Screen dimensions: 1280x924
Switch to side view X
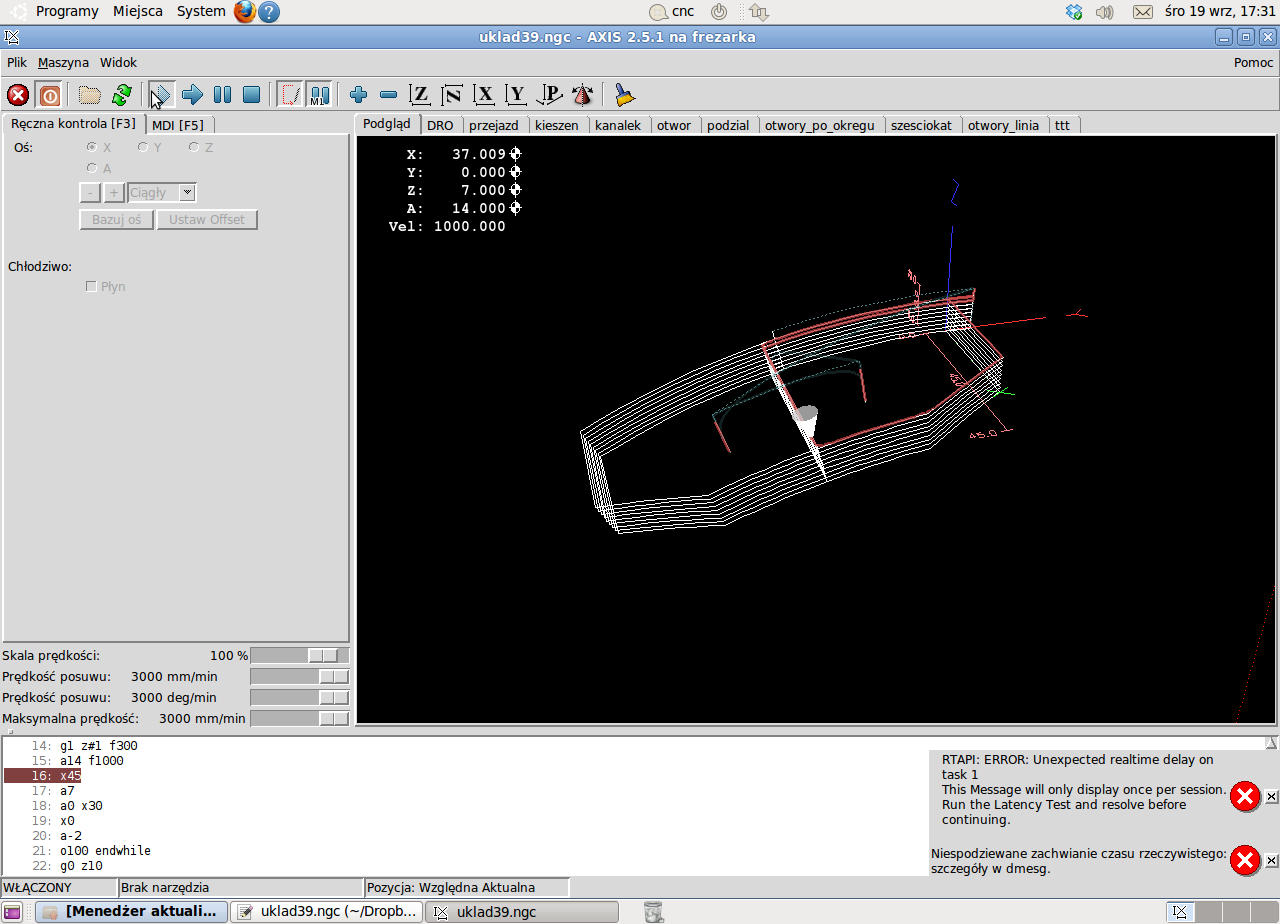(x=485, y=95)
